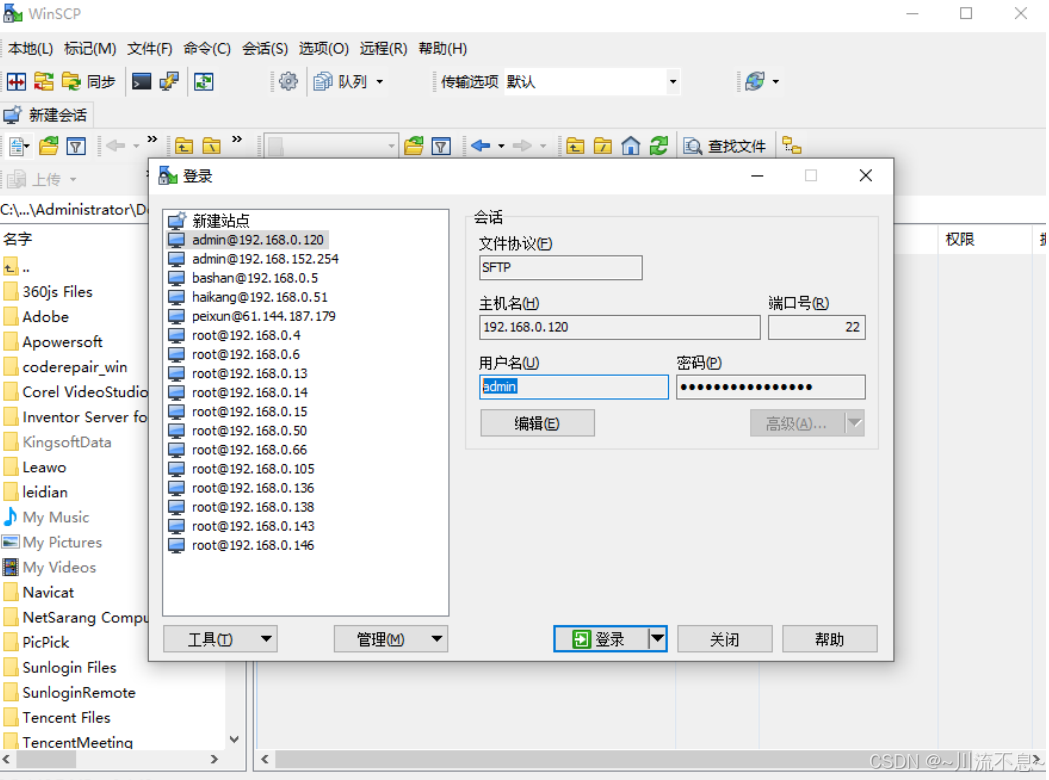The width and height of the screenshot is (1049, 780).
Task: Click the compare directories toolbar icon
Action: [x=17, y=82]
